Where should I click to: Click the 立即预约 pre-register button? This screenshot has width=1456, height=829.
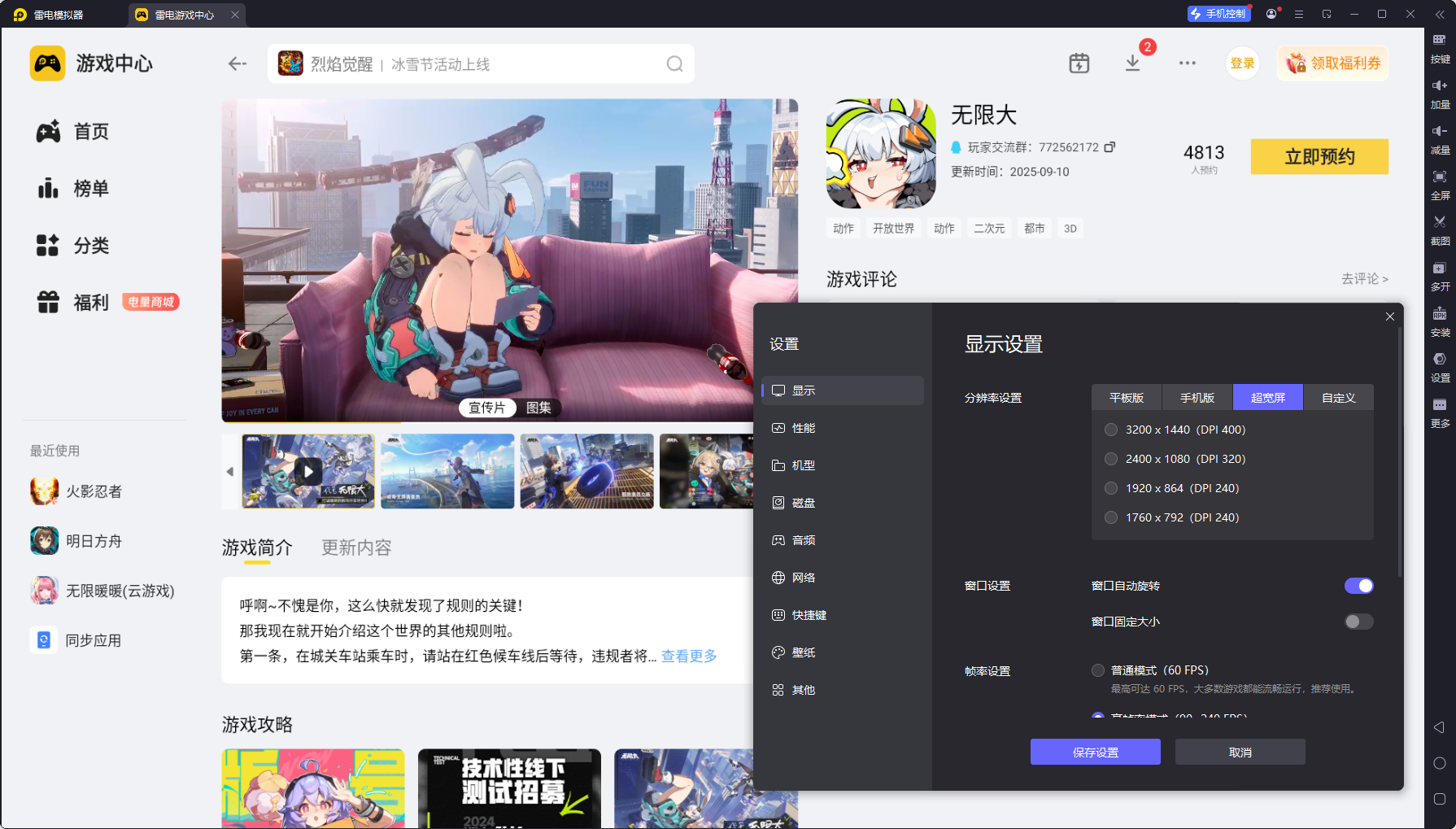1319,156
